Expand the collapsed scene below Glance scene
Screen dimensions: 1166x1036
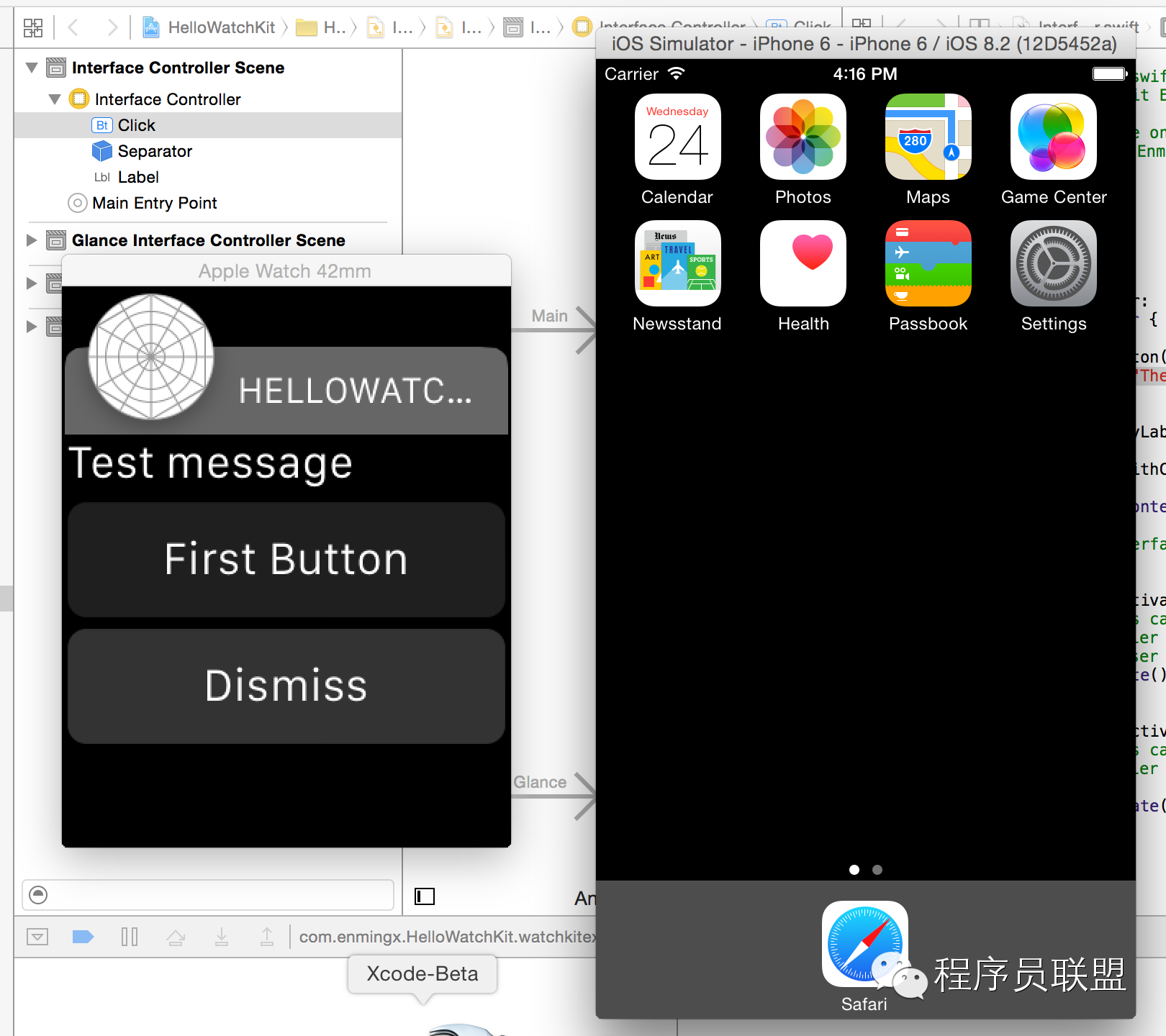32,283
